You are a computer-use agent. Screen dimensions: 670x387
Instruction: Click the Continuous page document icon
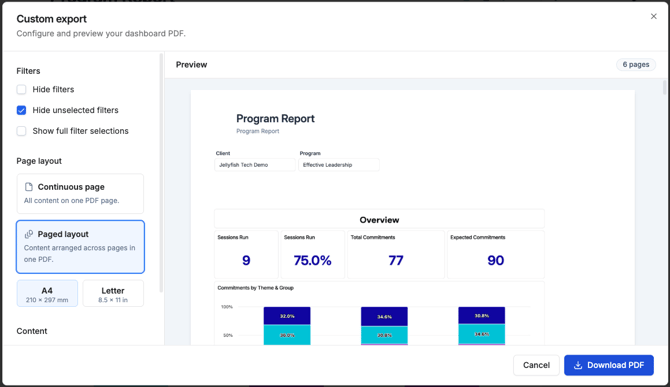click(x=29, y=187)
